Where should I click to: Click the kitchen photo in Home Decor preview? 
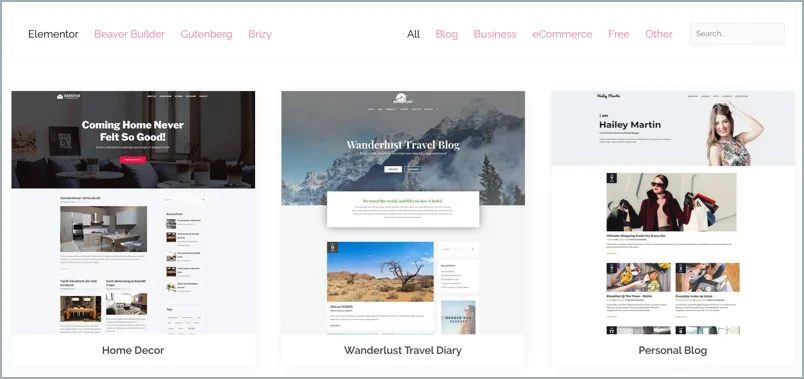(104, 229)
